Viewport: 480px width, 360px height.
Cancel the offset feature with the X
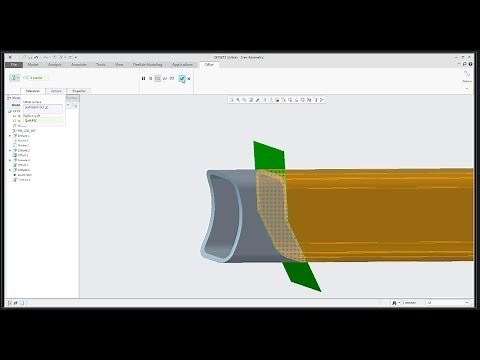point(189,79)
